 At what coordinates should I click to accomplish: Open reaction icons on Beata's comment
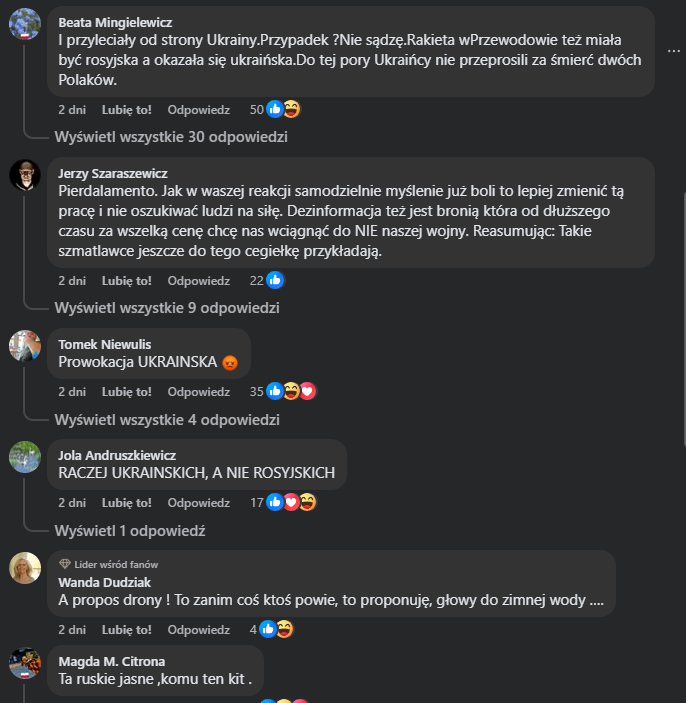click(283, 109)
